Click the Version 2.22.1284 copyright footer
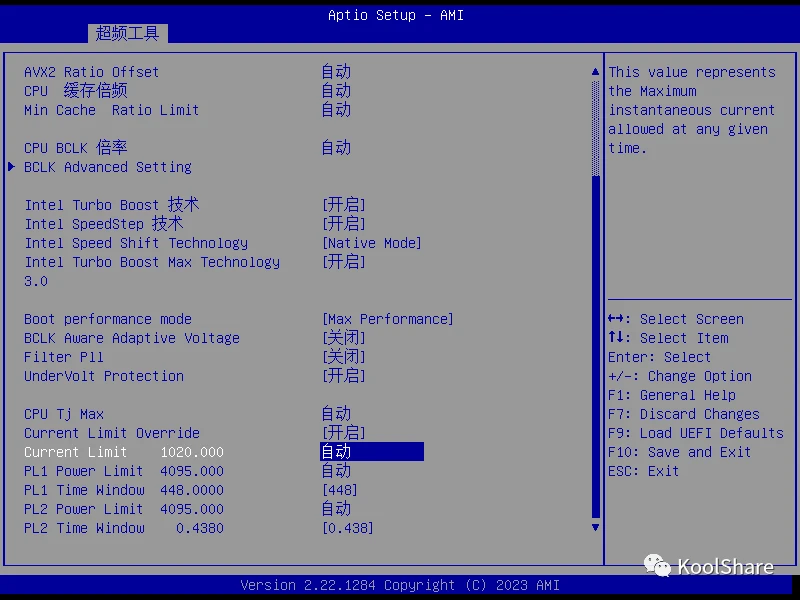 (x=400, y=585)
